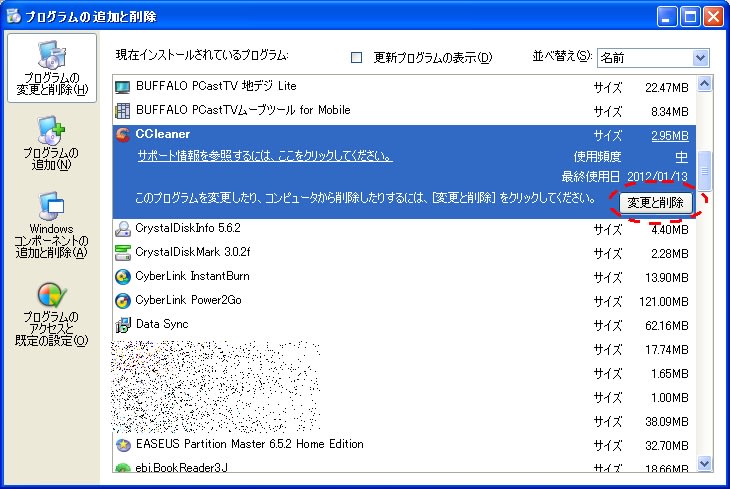Open プログラムの変更と削除 sidebar icon
The height and width of the screenshot is (489, 730).
[x=52, y=68]
